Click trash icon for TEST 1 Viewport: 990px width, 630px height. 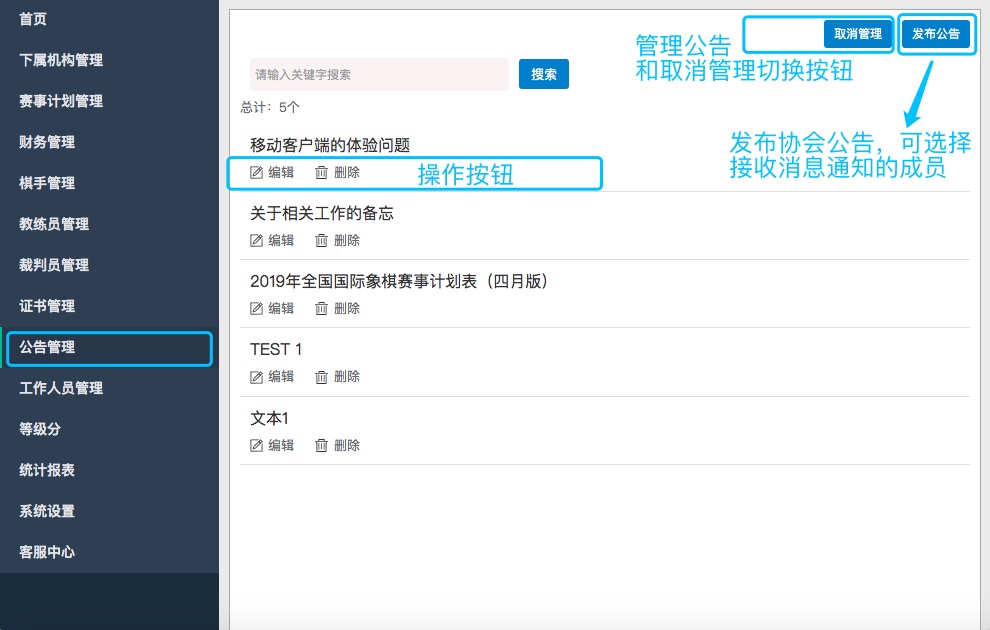tap(321, 377)
